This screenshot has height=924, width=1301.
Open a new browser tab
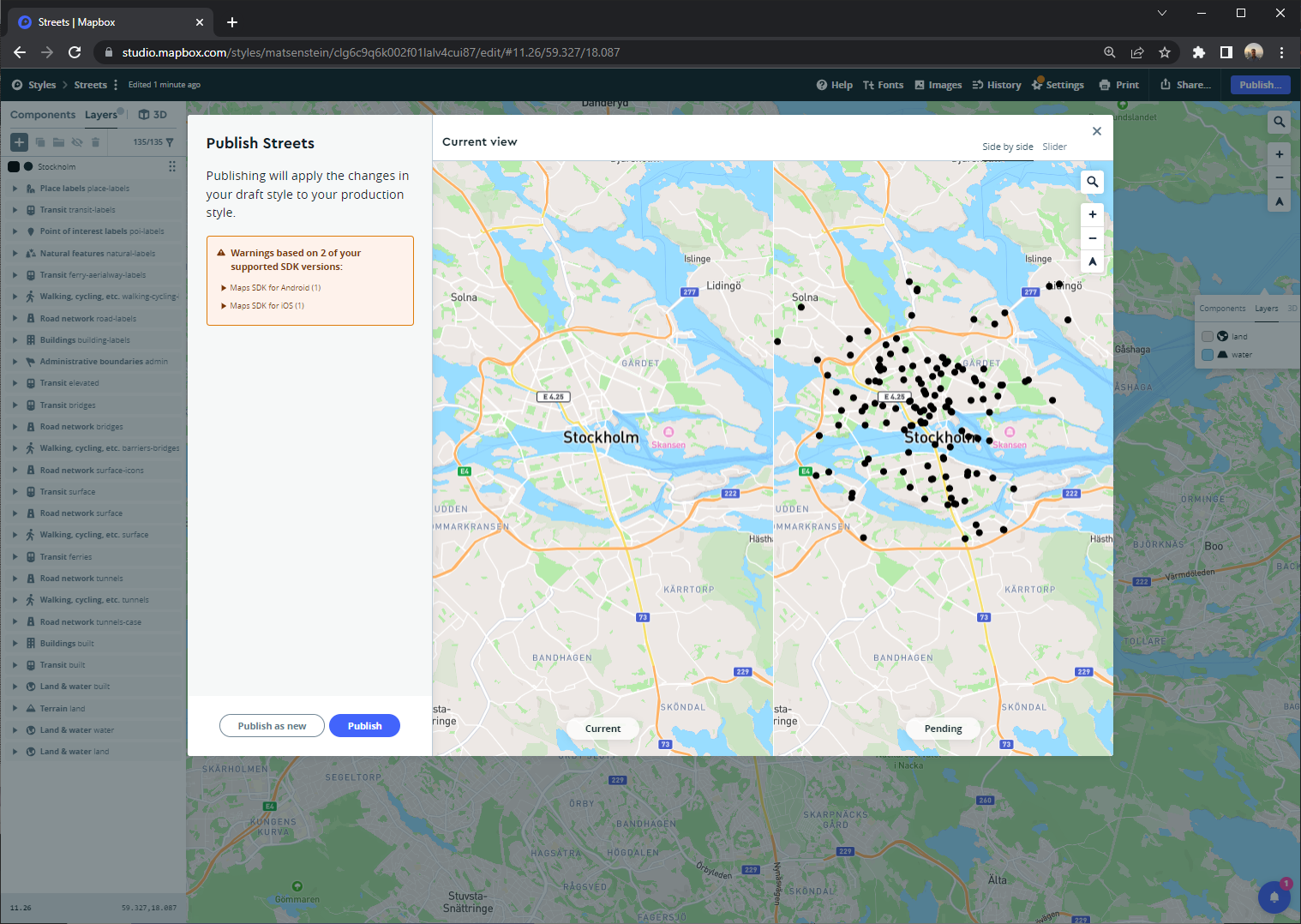coord(232,22)
